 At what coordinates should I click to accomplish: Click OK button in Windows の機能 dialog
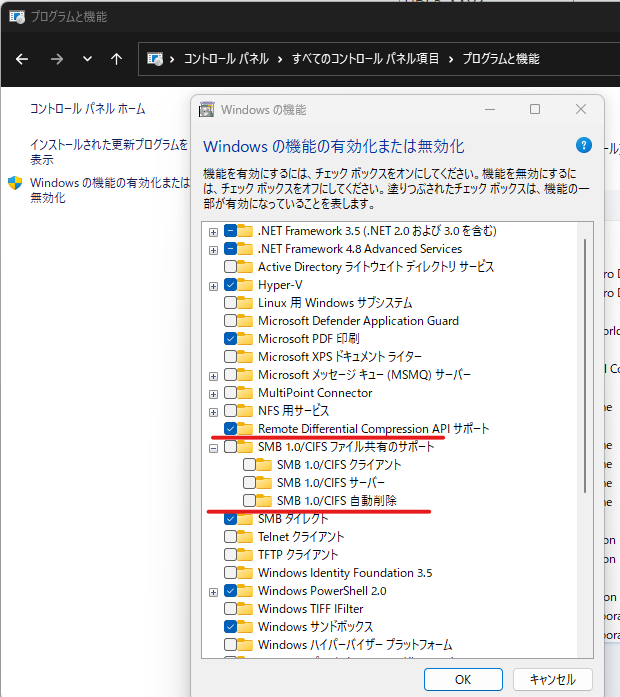click(463, 679)
